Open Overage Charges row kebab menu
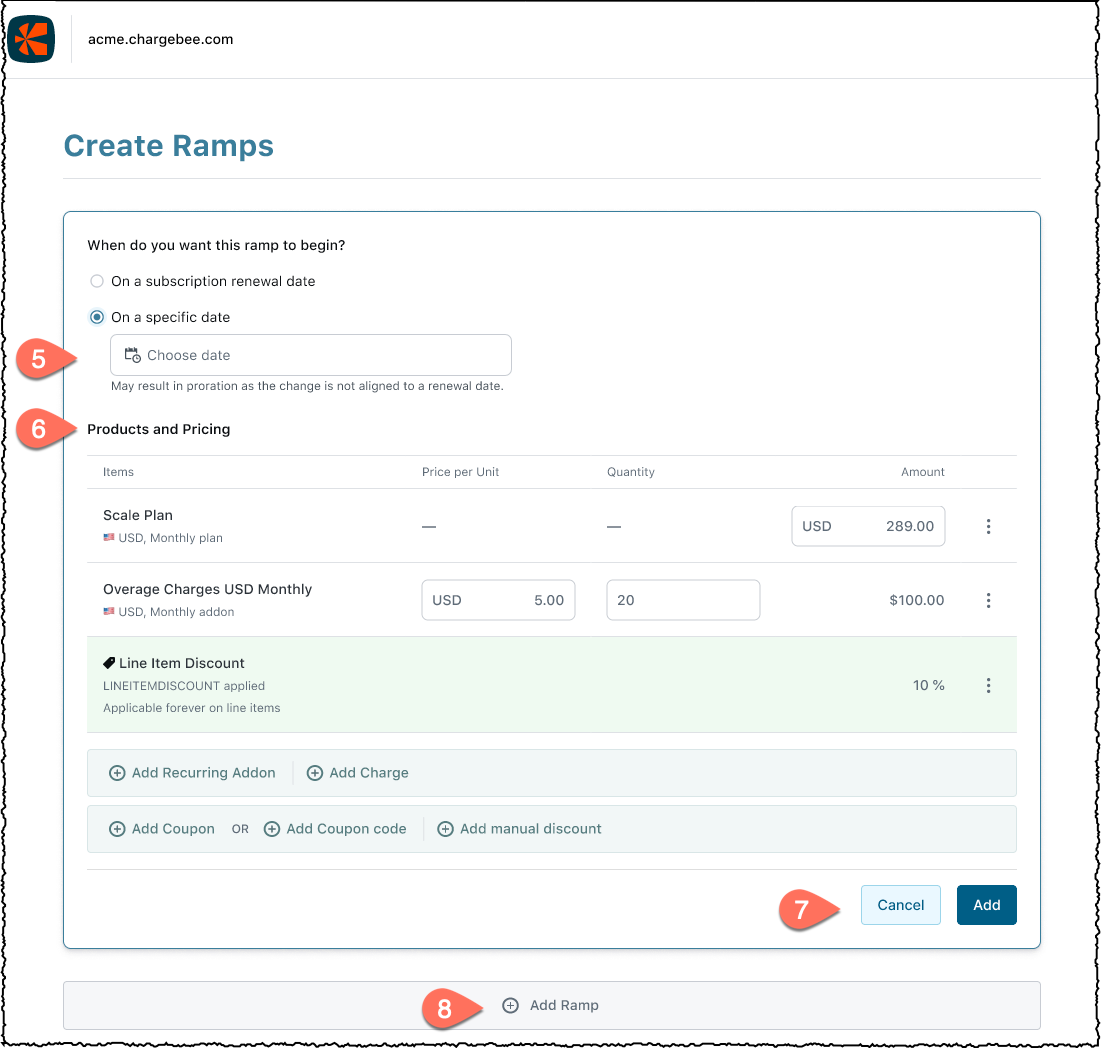 point(988,600)
